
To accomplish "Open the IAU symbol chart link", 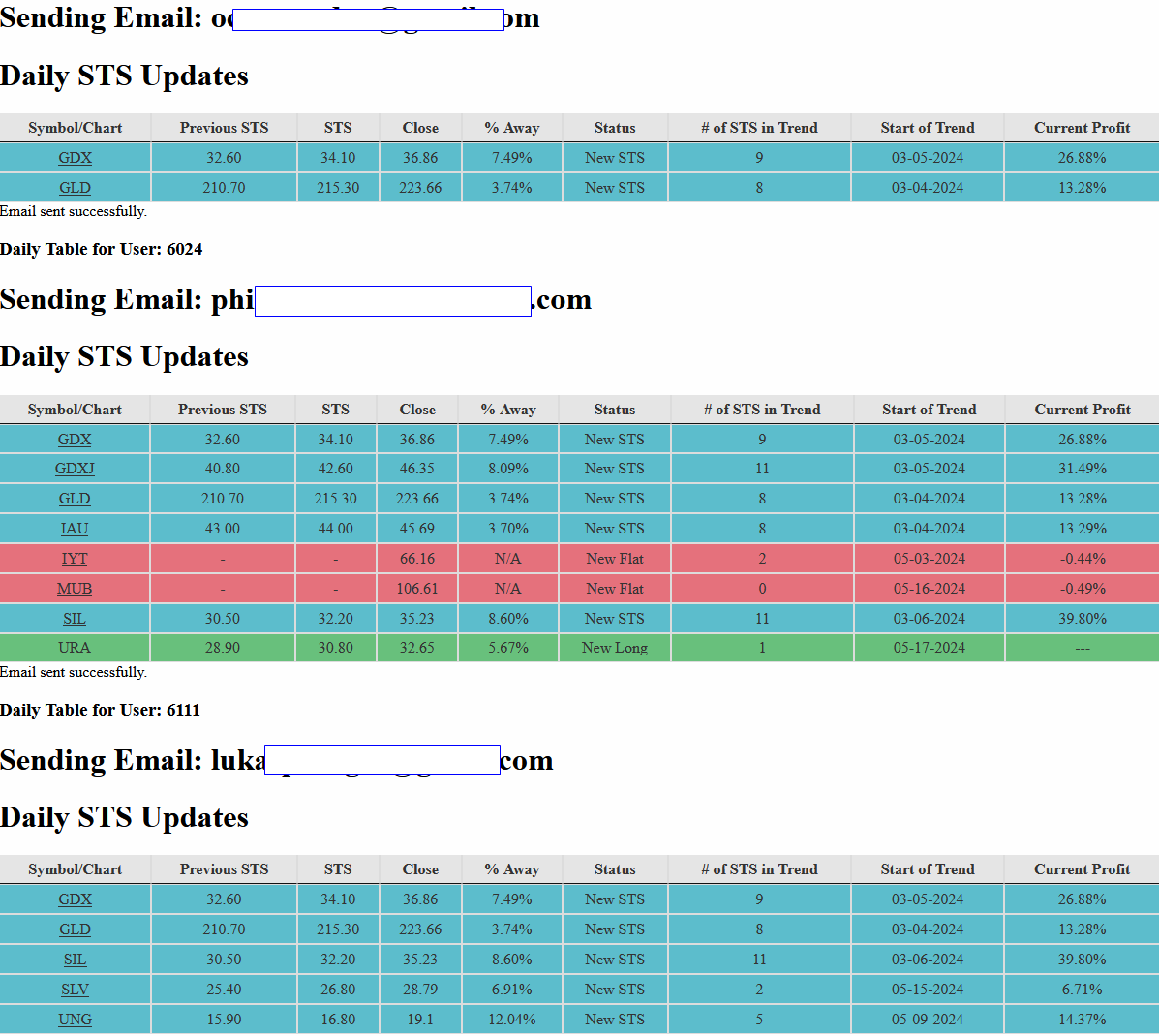I will (75, 529).
